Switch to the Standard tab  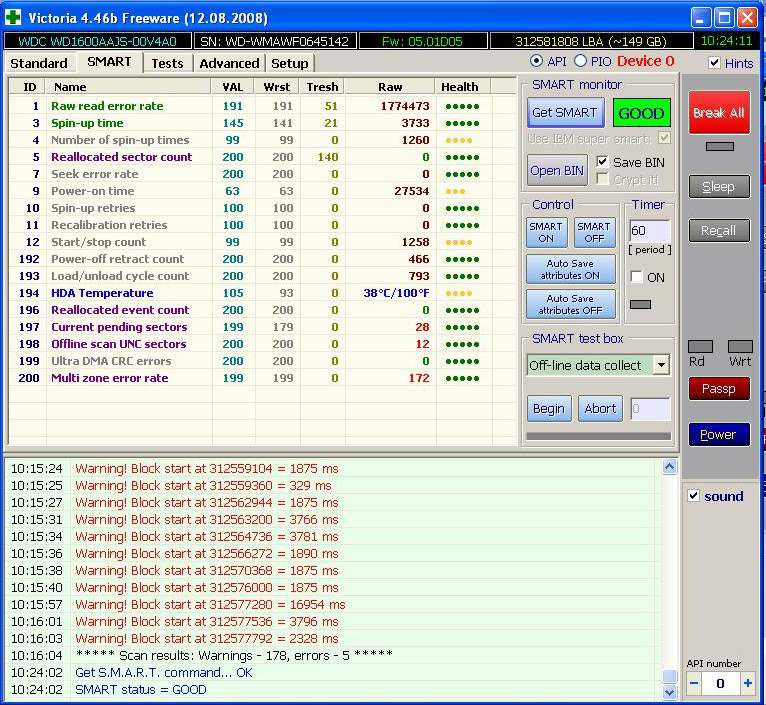coord(39,64)
